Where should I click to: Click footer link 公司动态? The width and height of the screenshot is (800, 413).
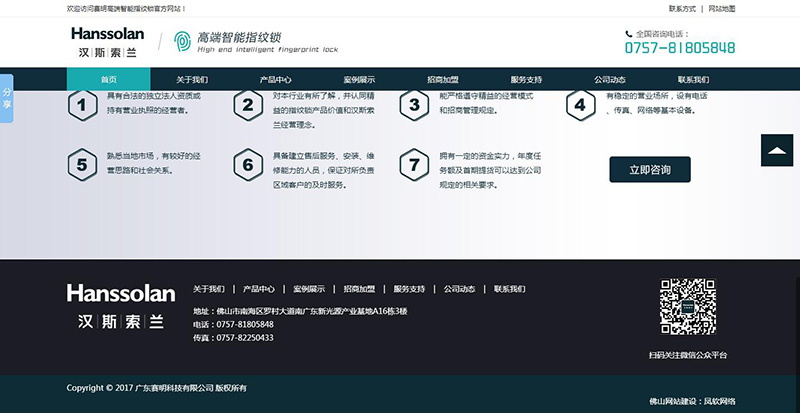[459, 289]
